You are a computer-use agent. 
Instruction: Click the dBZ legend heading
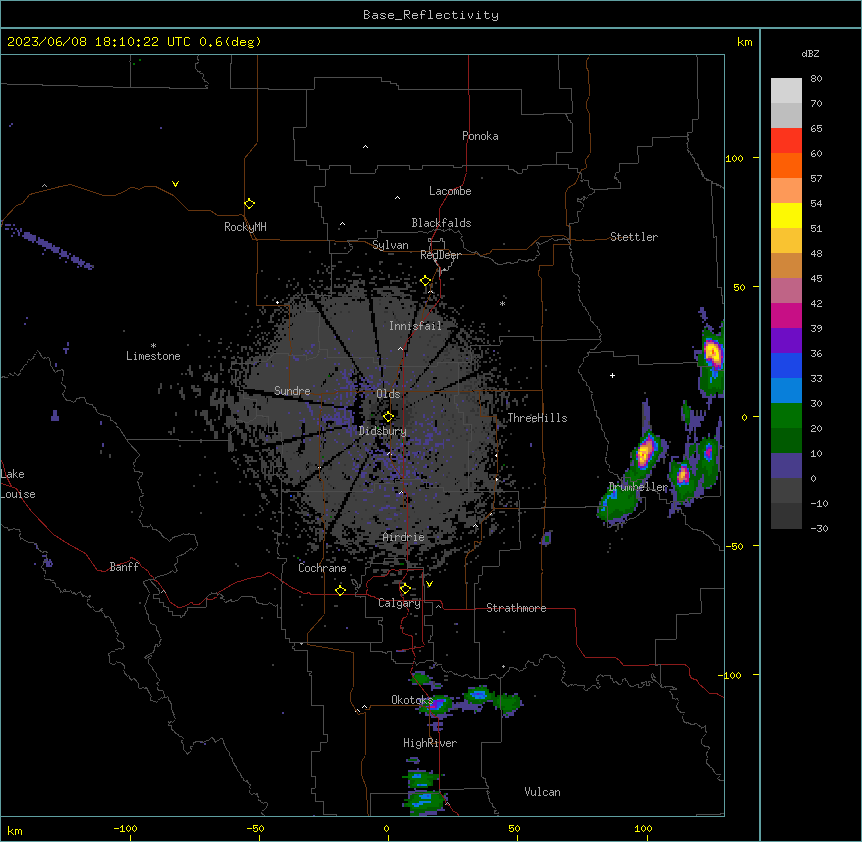point(810,53)
